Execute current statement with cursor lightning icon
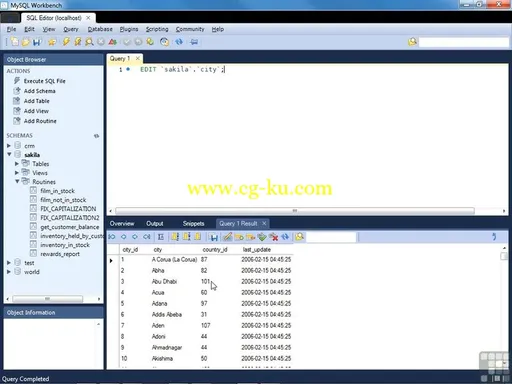This screenshot has height=384, width=512. (x=78, y=42)
